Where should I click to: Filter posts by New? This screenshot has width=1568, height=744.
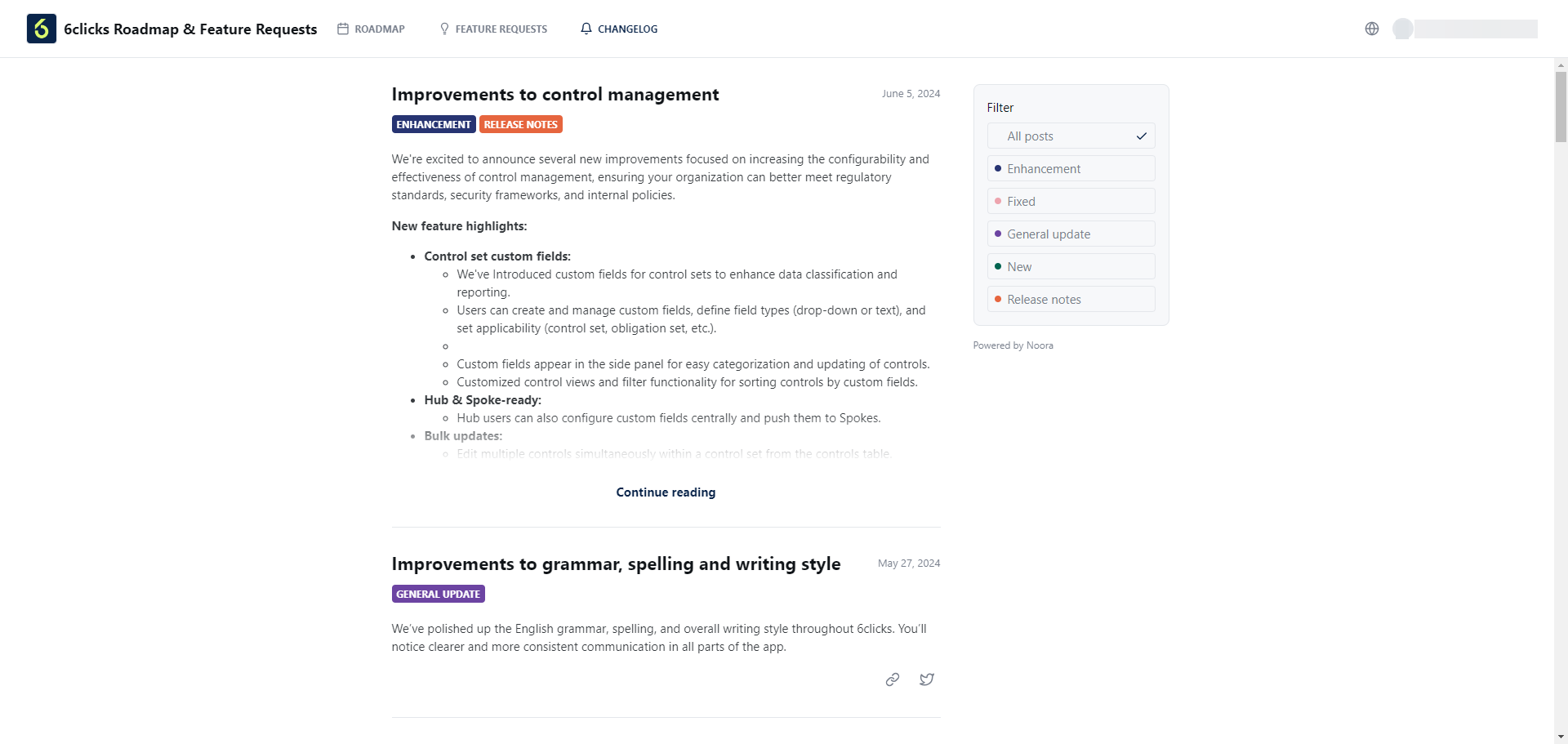1071,266
